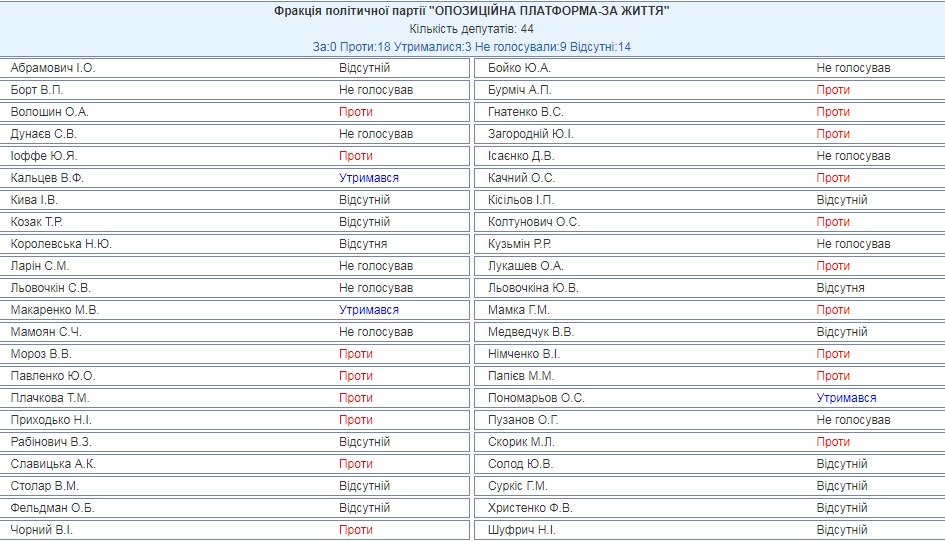Select the name Чорний В.І.
Viewport: 945px width, 541px height.
pyautogui.click(x=42, y=530)
